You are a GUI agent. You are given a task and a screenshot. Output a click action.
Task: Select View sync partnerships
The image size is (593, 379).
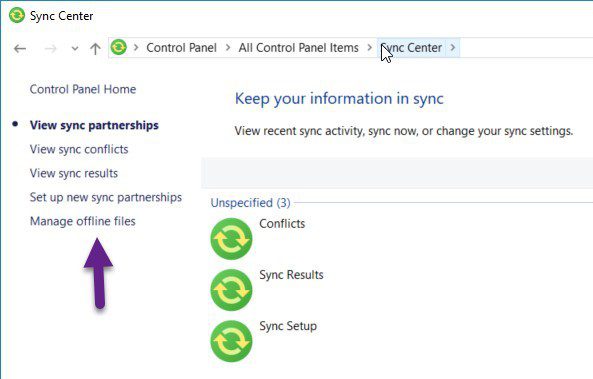pos(94,125)
